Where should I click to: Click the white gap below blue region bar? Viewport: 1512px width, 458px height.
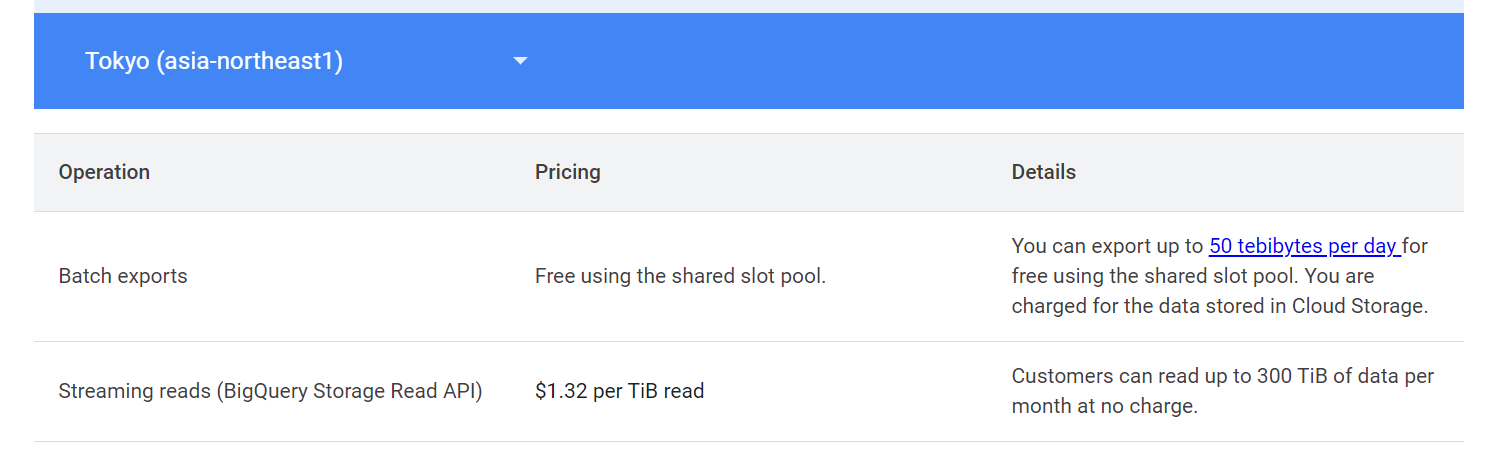click(x=749, y=121)
